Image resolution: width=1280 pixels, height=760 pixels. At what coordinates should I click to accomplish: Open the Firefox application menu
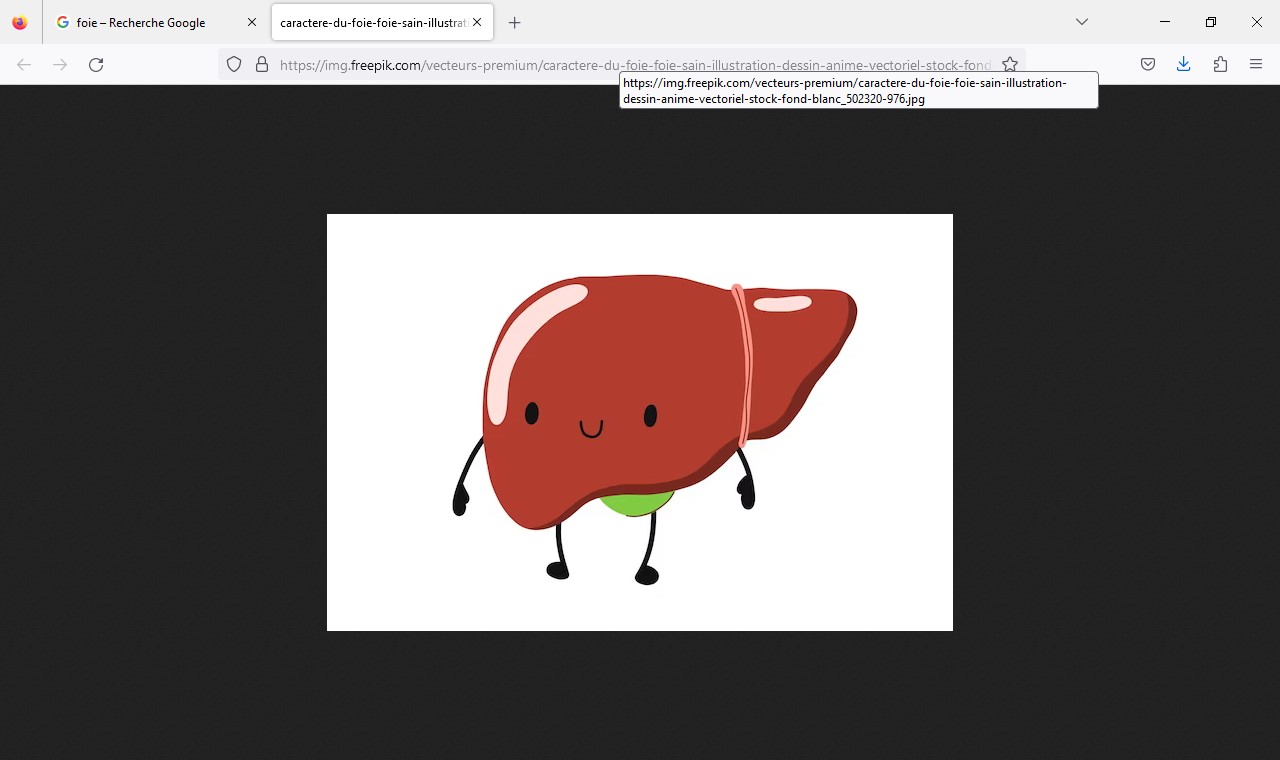pos(1256,65)
